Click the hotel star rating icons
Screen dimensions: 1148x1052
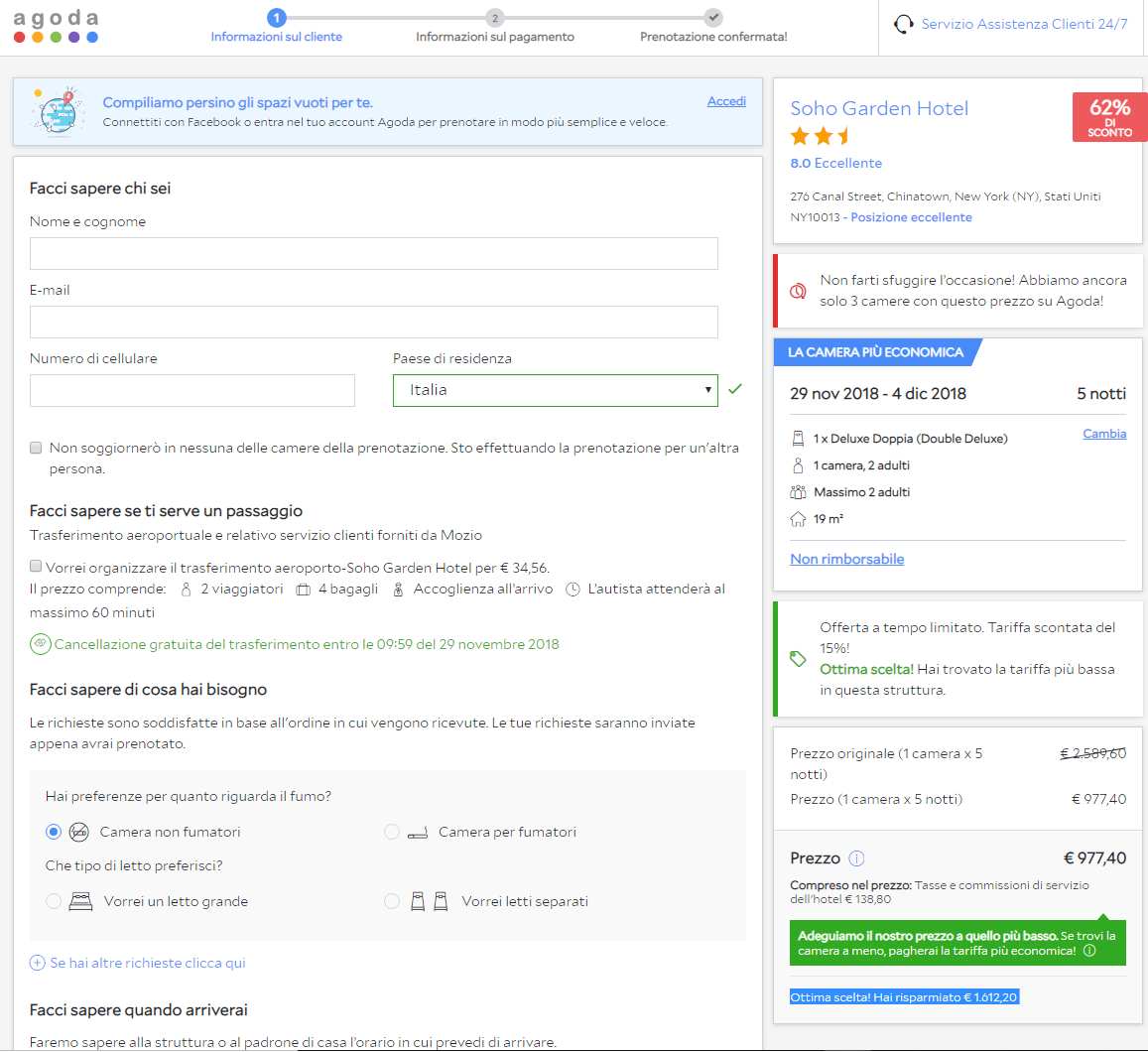pyautogui.click(x=820, y=135)
